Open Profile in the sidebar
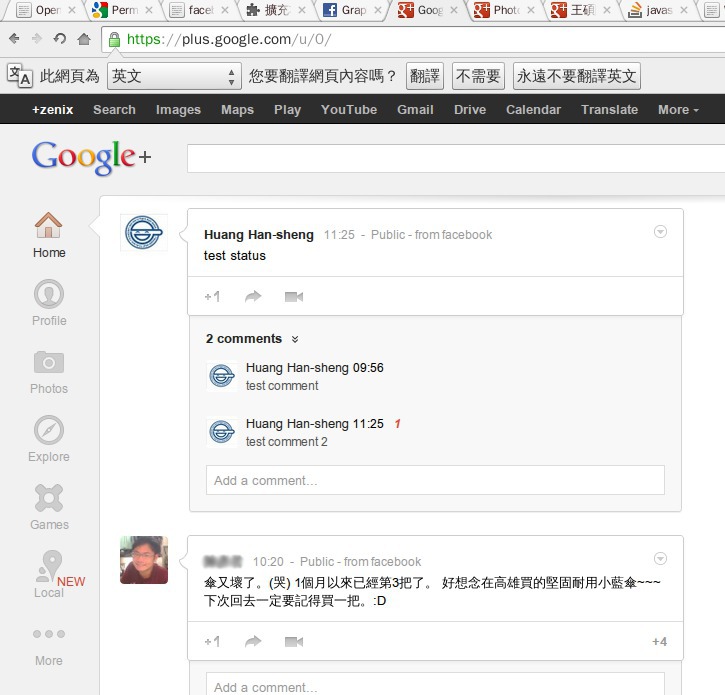Viewport: 725px width, 695px height. coord(49,303)
